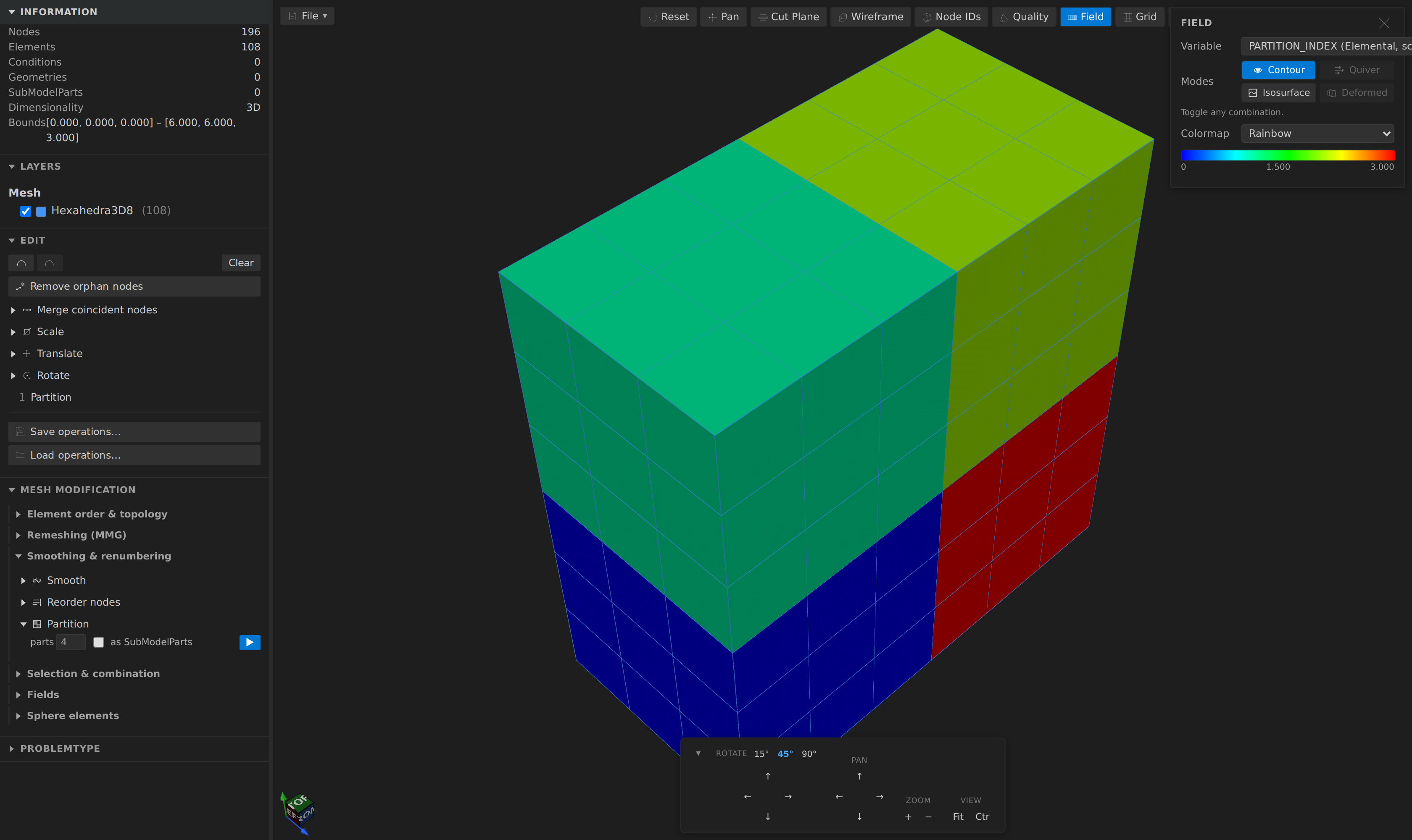Toggle Node IDs display
1412x840 pixels.
[x=951, y=16]
